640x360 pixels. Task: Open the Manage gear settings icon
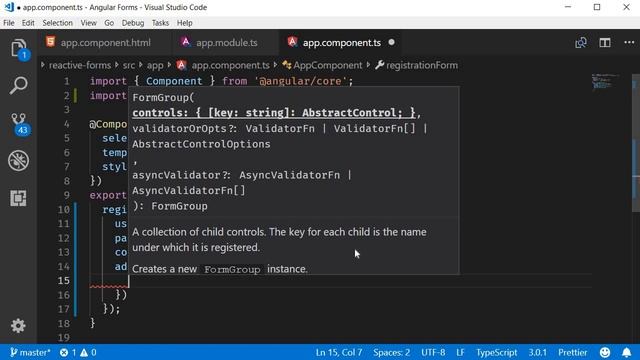(18, 325)
